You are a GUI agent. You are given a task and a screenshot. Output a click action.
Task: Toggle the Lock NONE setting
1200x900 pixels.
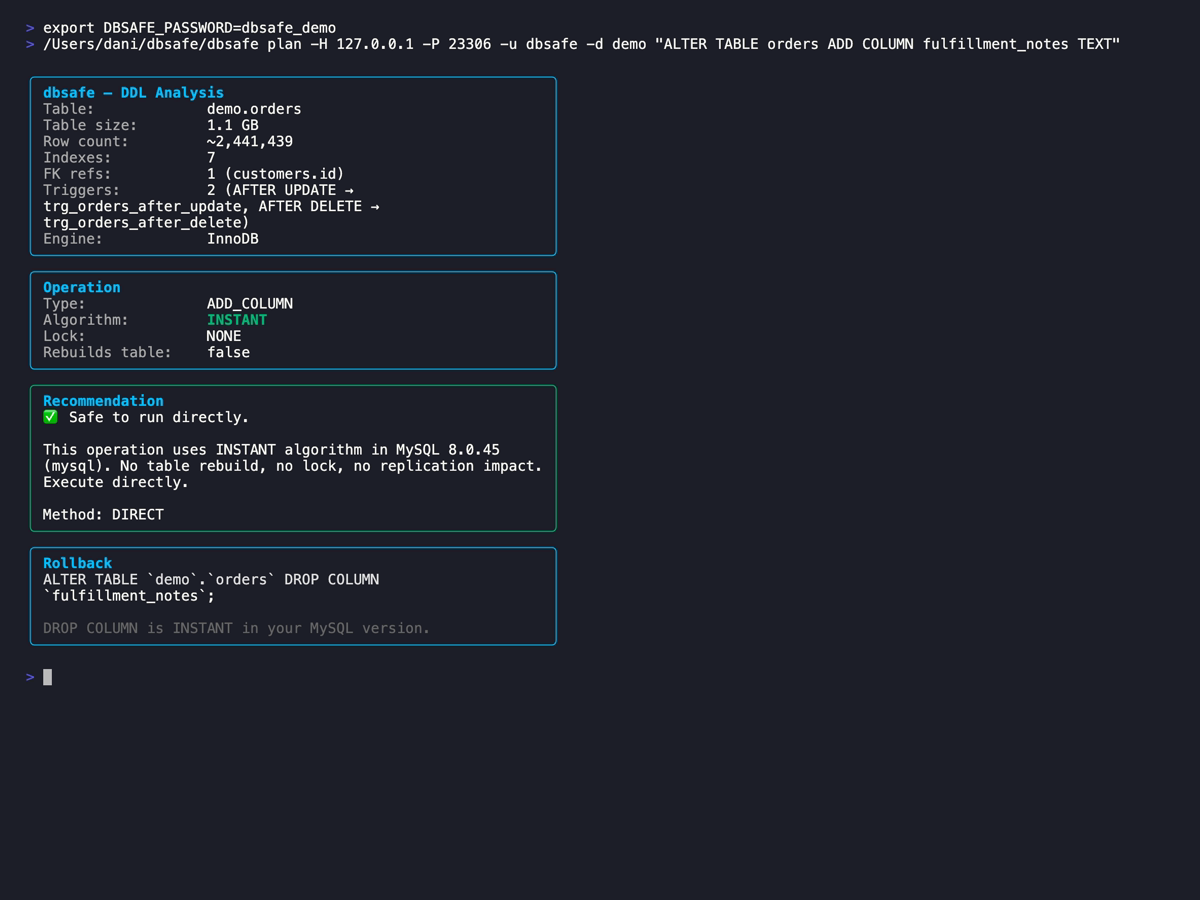click(224, 335)
